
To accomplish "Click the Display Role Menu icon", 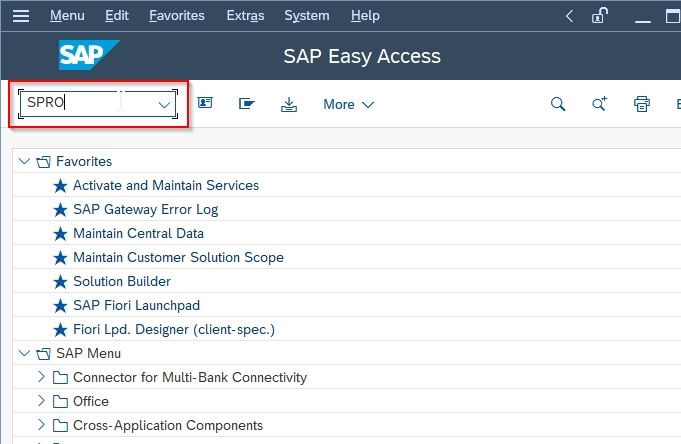I will click(247, 104).
